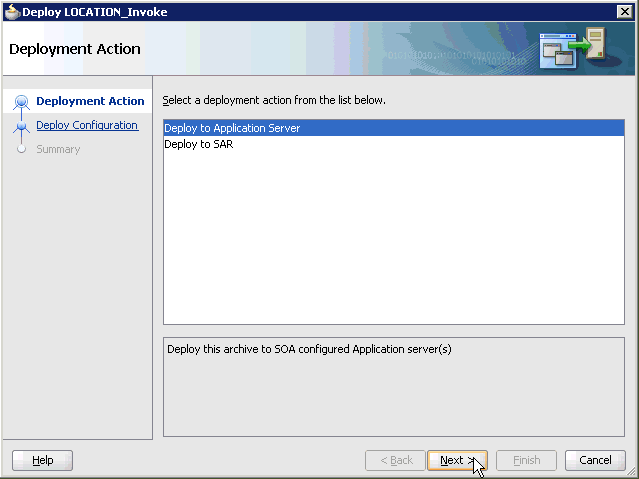This screenshot has width=639, height=479.
Task: Select Deploy to Application Server
Action: tap(394, 128)
